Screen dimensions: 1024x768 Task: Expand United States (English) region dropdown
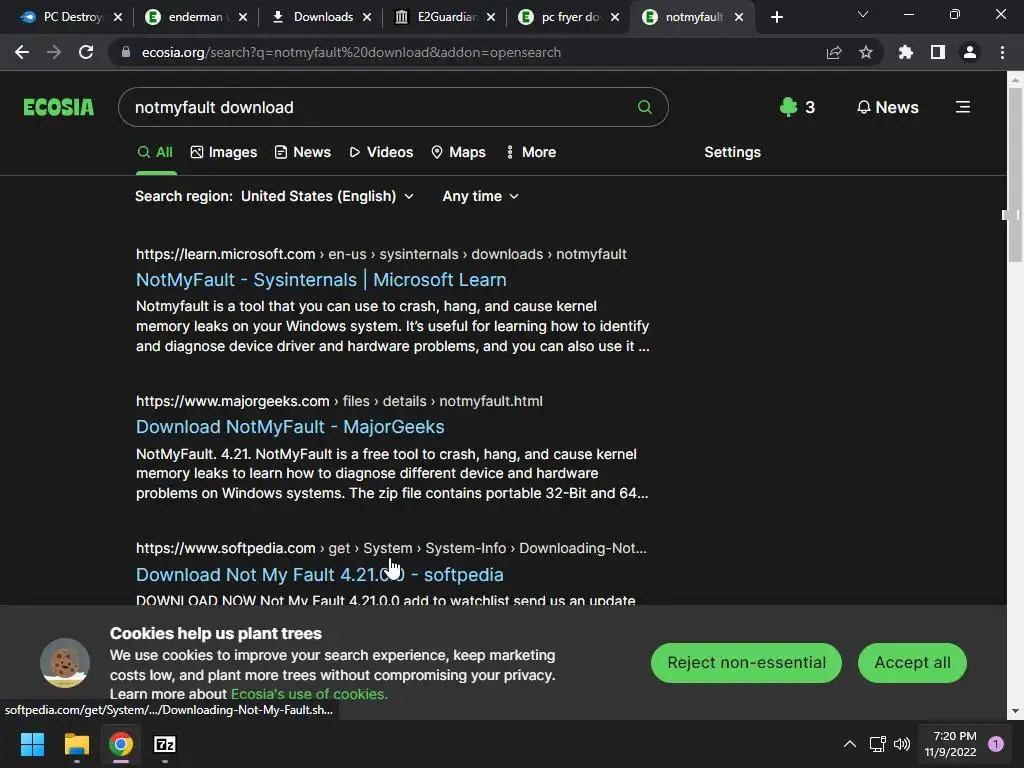tap(327, 196)
